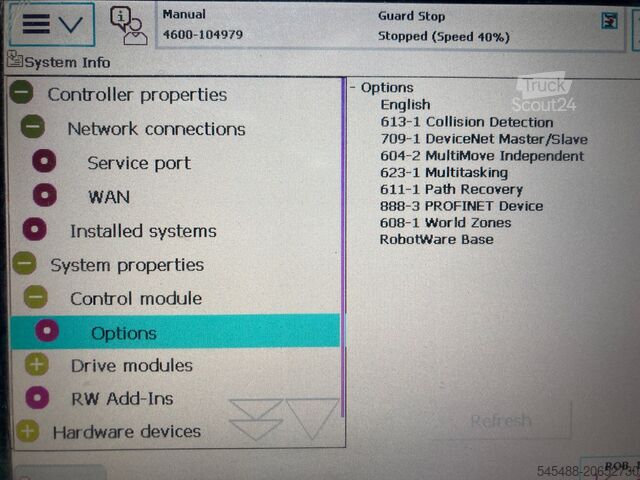The height and width of the screenshot is (480, 640).
Task: Collapse the Controller properties node
Action: (x=22, y=92)
